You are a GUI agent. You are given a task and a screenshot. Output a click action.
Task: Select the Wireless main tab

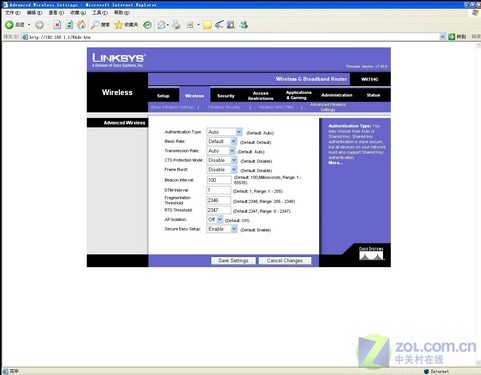point(194,96)
